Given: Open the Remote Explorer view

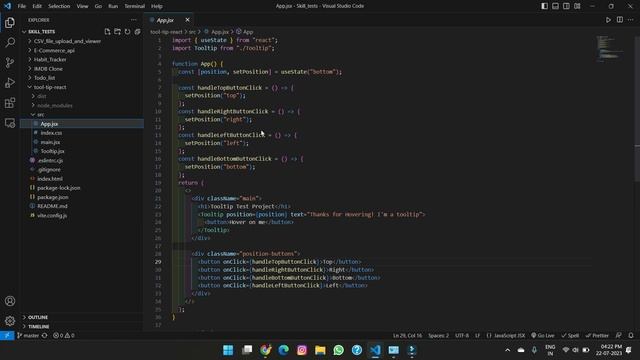Looking at the screenshot, I should click(x=10, y=122).
